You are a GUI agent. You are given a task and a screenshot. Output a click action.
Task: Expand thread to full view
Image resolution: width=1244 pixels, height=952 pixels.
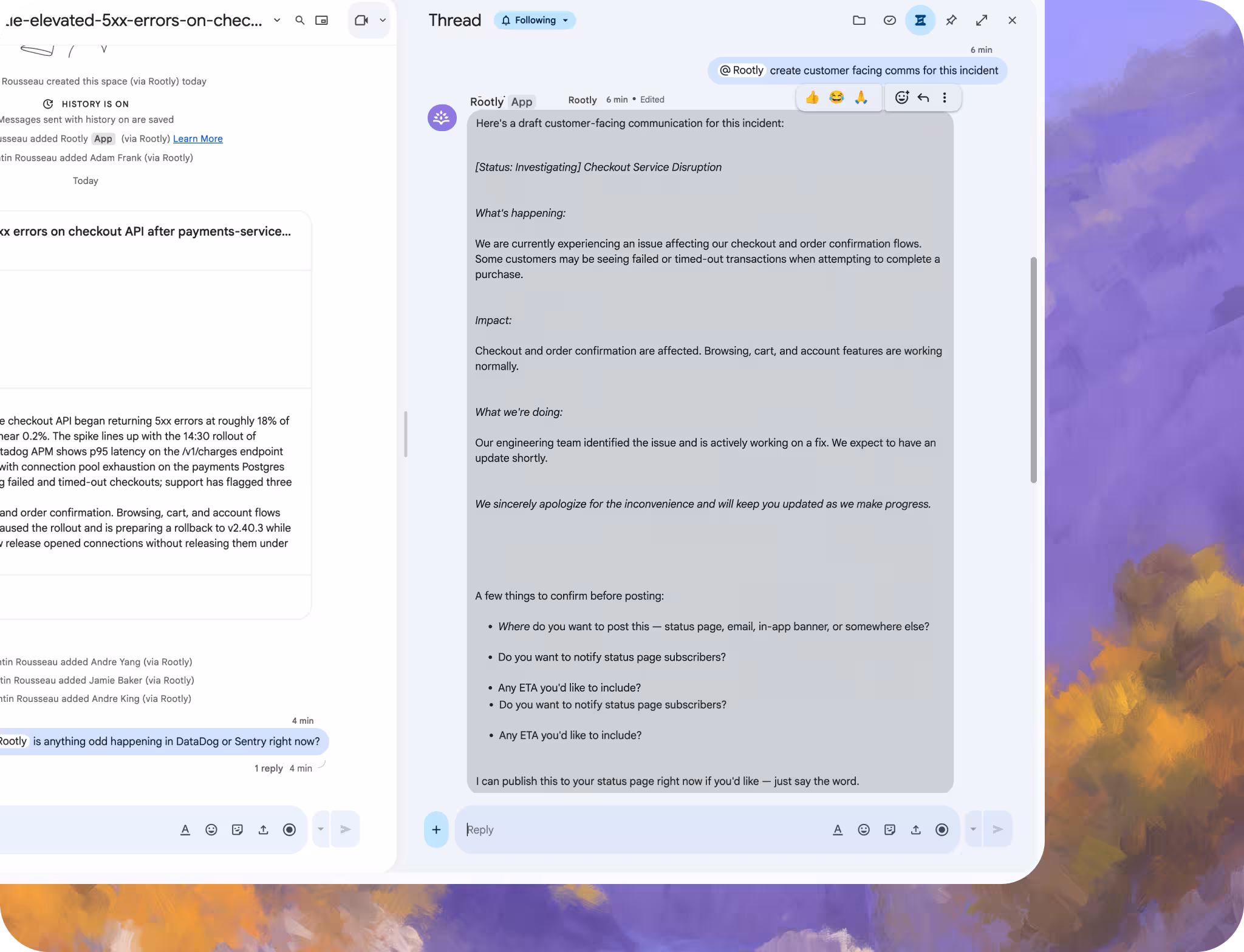pos(982,20)
